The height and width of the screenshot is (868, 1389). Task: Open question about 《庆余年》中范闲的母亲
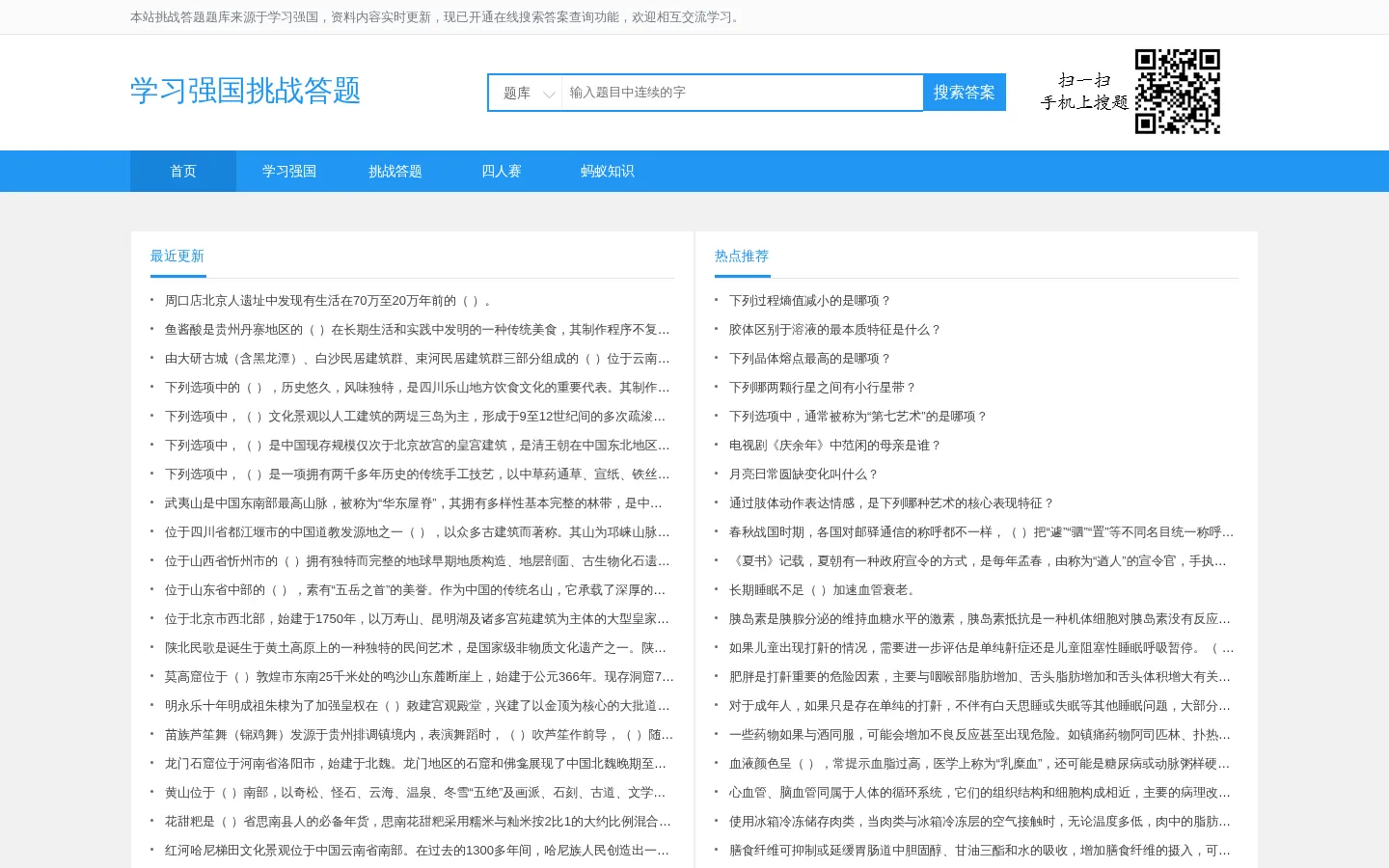(x=835, y=446)
